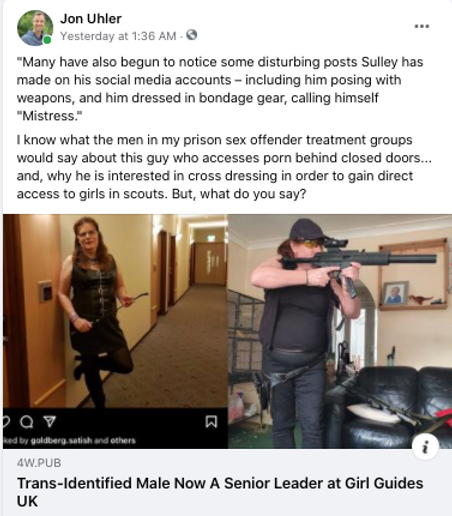This screenshot has width=452, height=516.
Task: Click the quoted first paragraph of the post
Action: (x=220, y=89)
